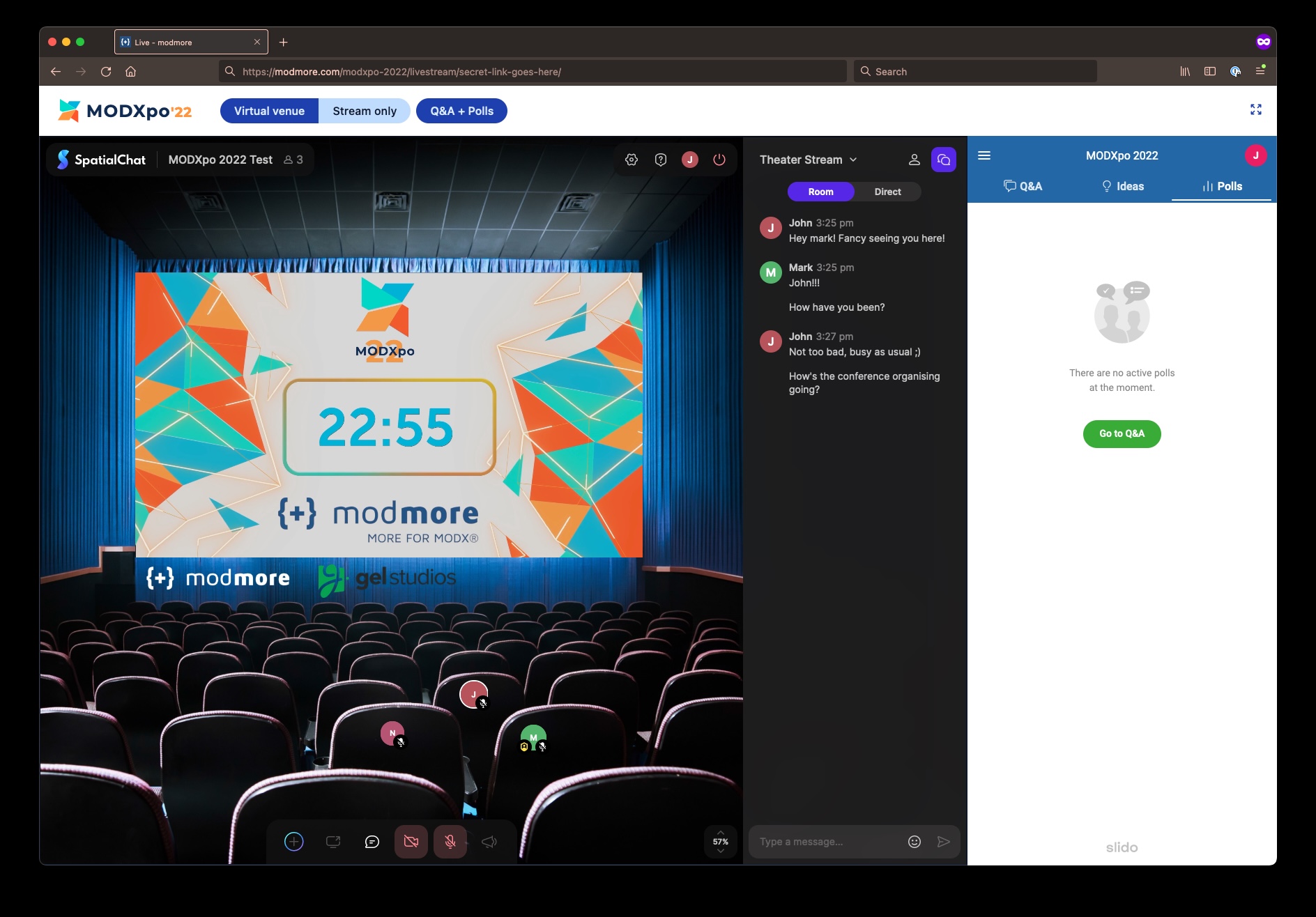1316x917 pixels.
Task: Turn on the camera
Action: click(x=411, y=842)
